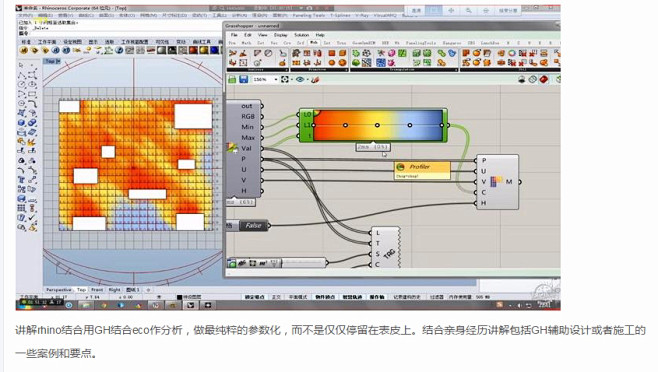
Task: Expand the arrow beside the eye preview icon
Action: pos(307,79)
